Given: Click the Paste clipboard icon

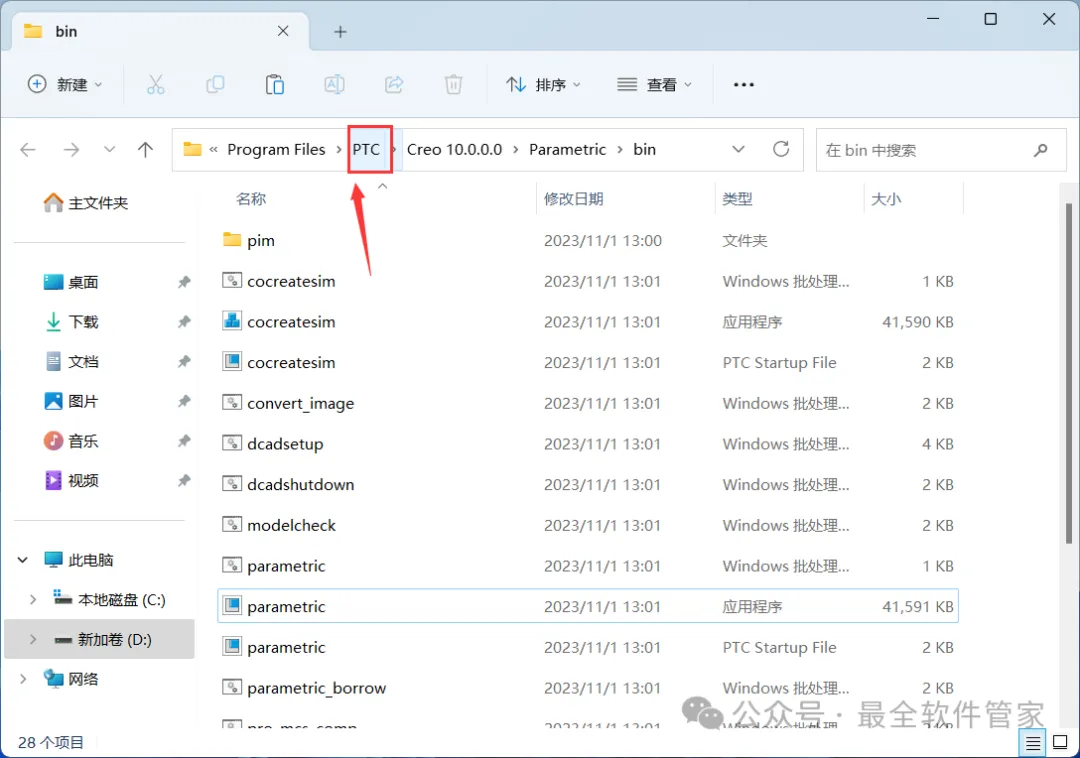Looking at the screenshot, I should tap(275, 85).
